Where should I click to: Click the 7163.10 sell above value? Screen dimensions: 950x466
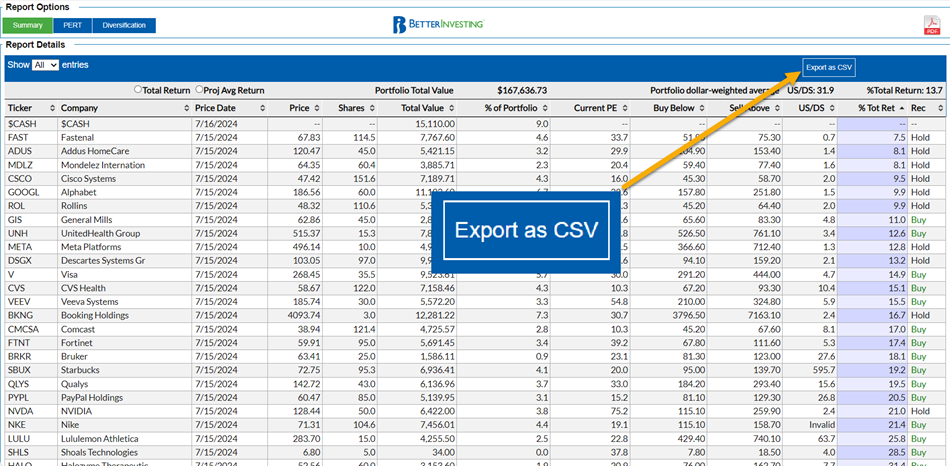[765, 315]
